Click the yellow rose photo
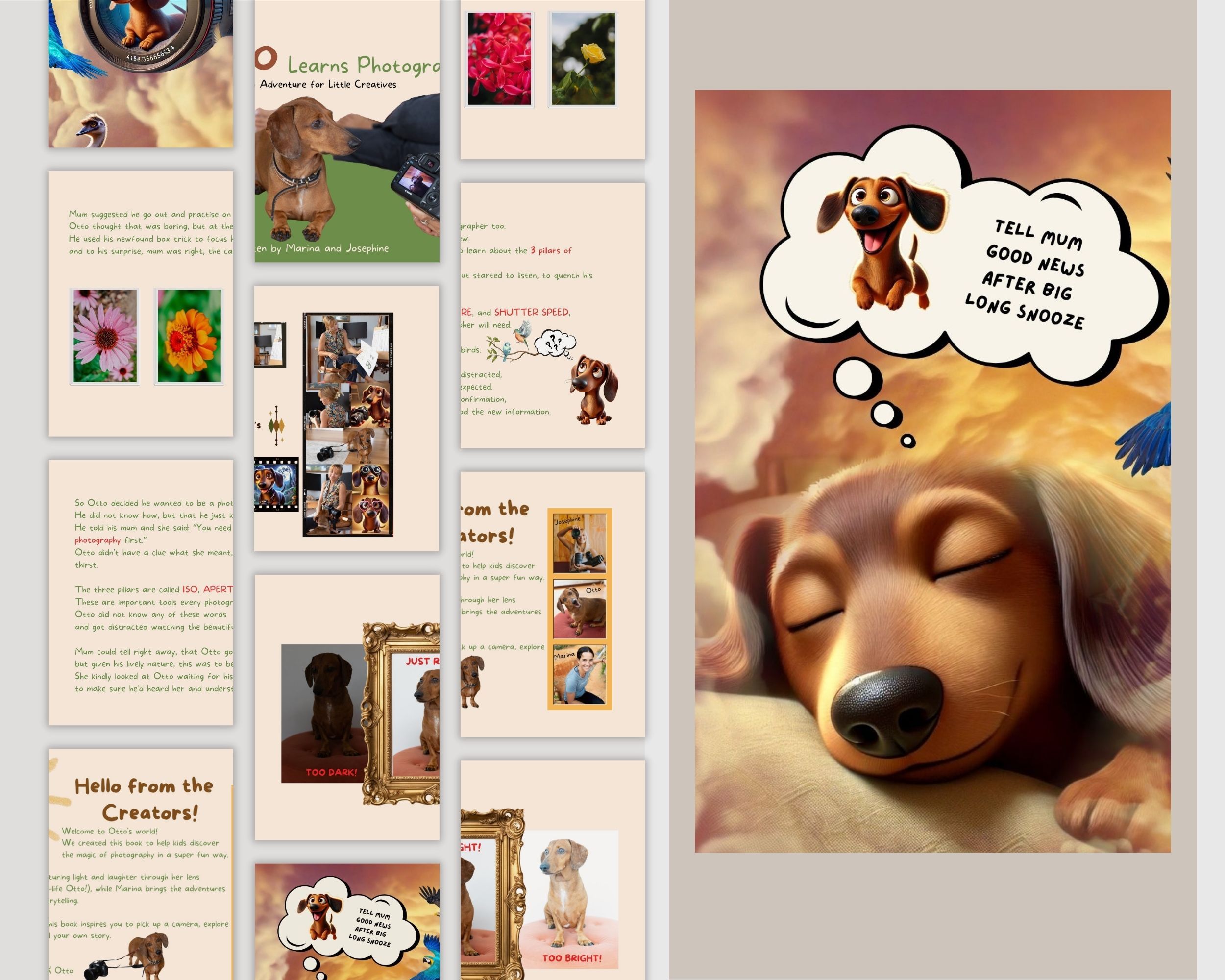Viewport: 1225px width, 980px height. pos(583,59)
